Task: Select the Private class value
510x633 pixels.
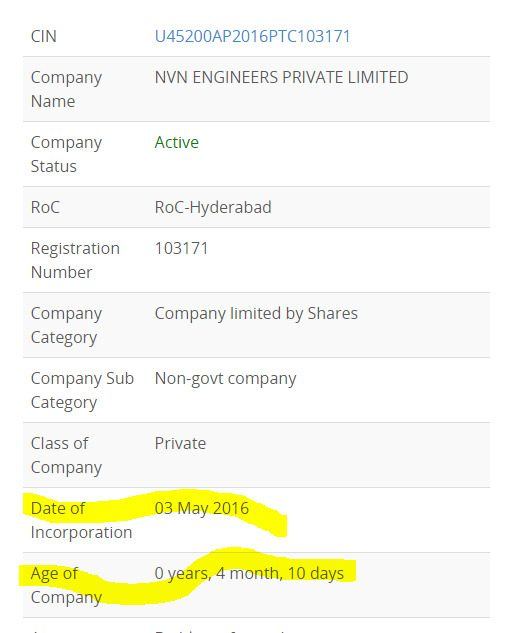Action: 180,444
